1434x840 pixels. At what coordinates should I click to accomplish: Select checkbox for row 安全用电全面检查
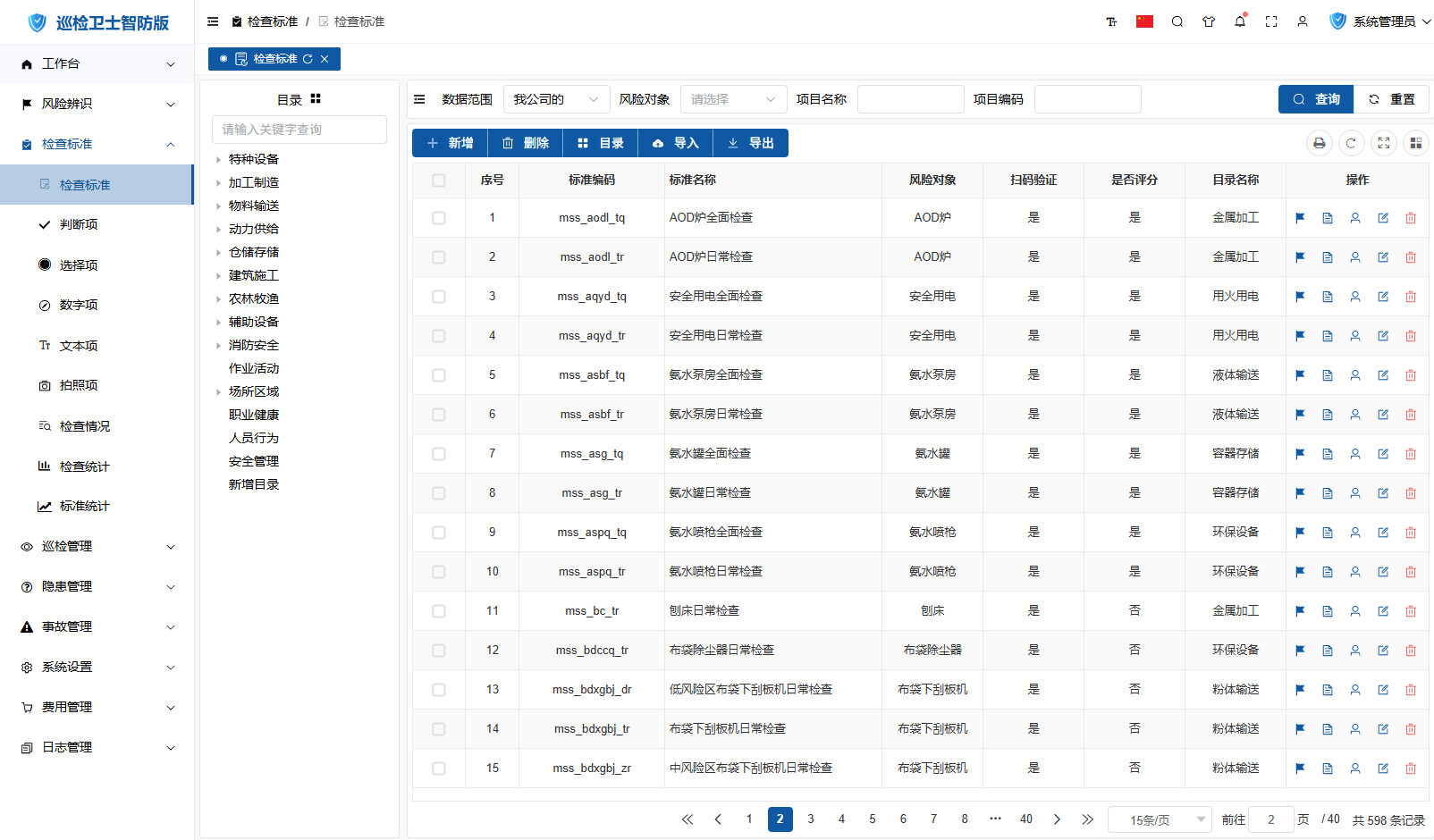tap(438, 297)
